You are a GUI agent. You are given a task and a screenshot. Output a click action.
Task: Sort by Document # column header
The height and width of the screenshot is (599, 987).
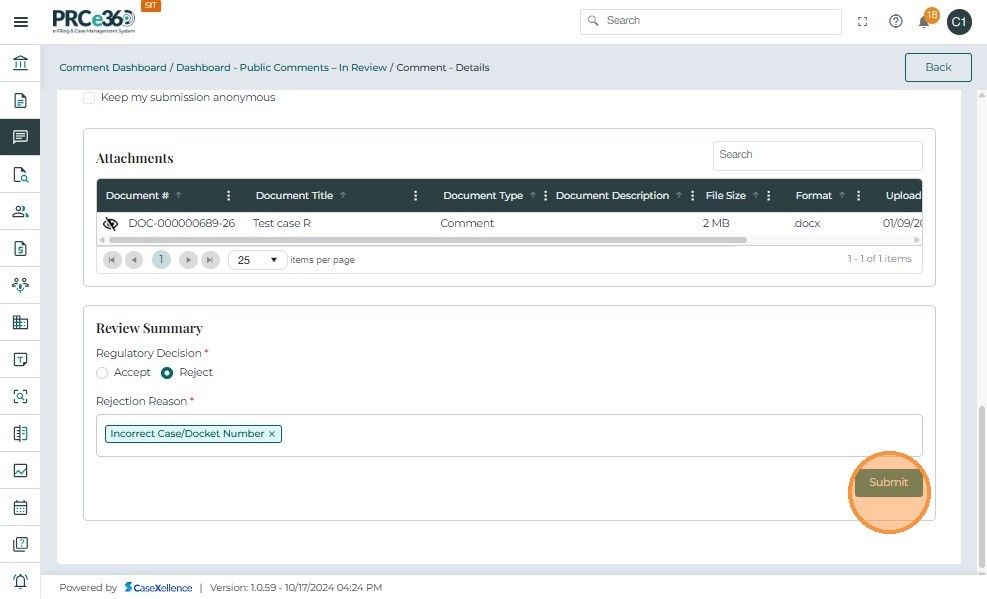click(137, 196)
